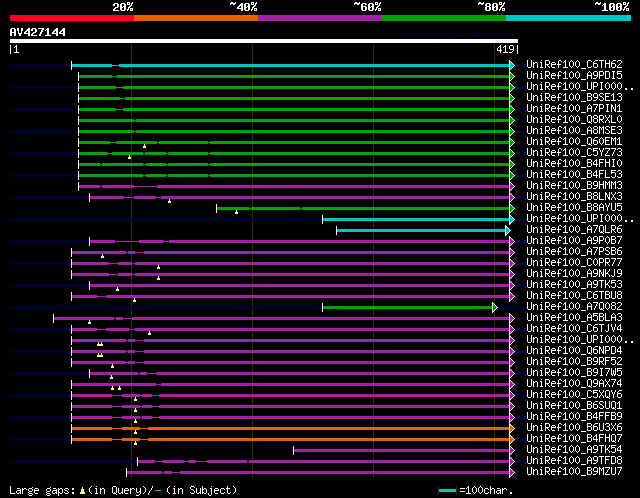Select the UniRef100_A9P0B7 label

(574, 240)
